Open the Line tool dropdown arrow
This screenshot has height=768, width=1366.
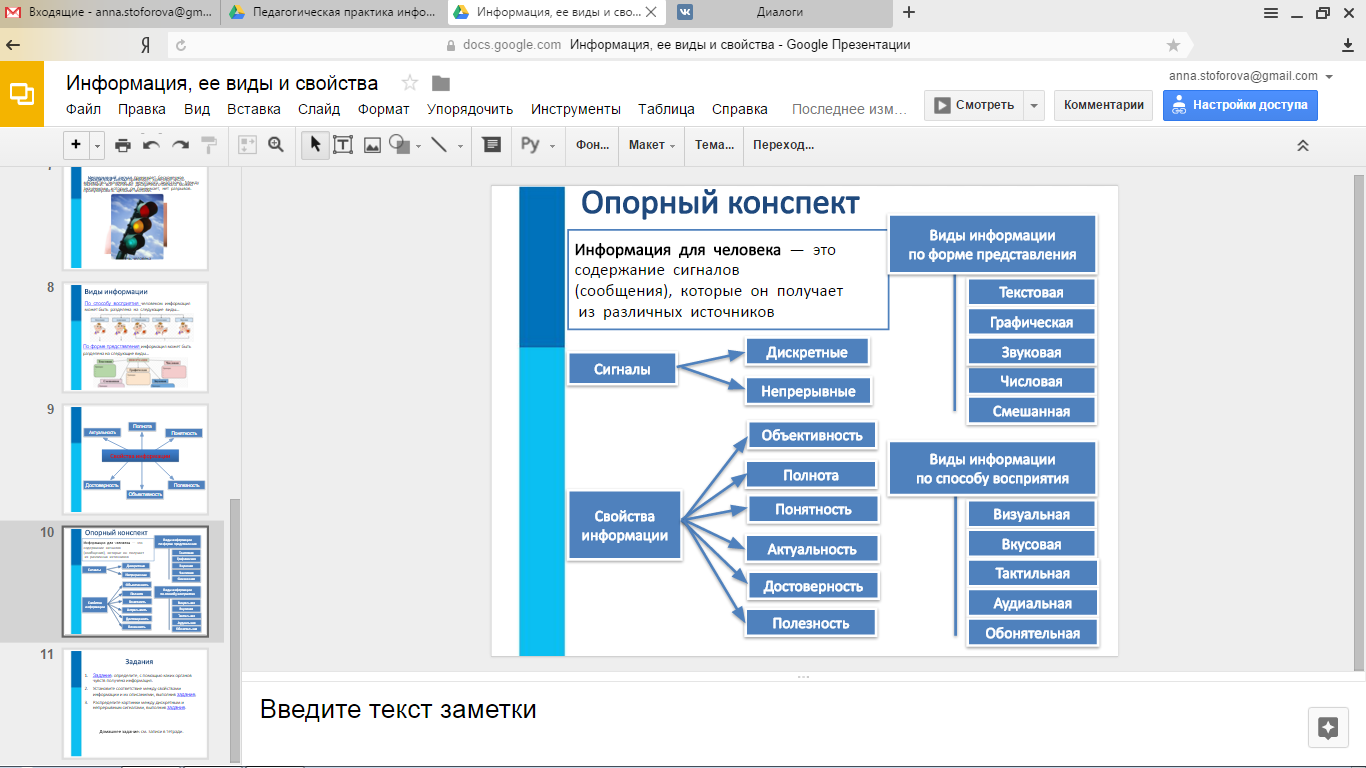pos(460,146)
